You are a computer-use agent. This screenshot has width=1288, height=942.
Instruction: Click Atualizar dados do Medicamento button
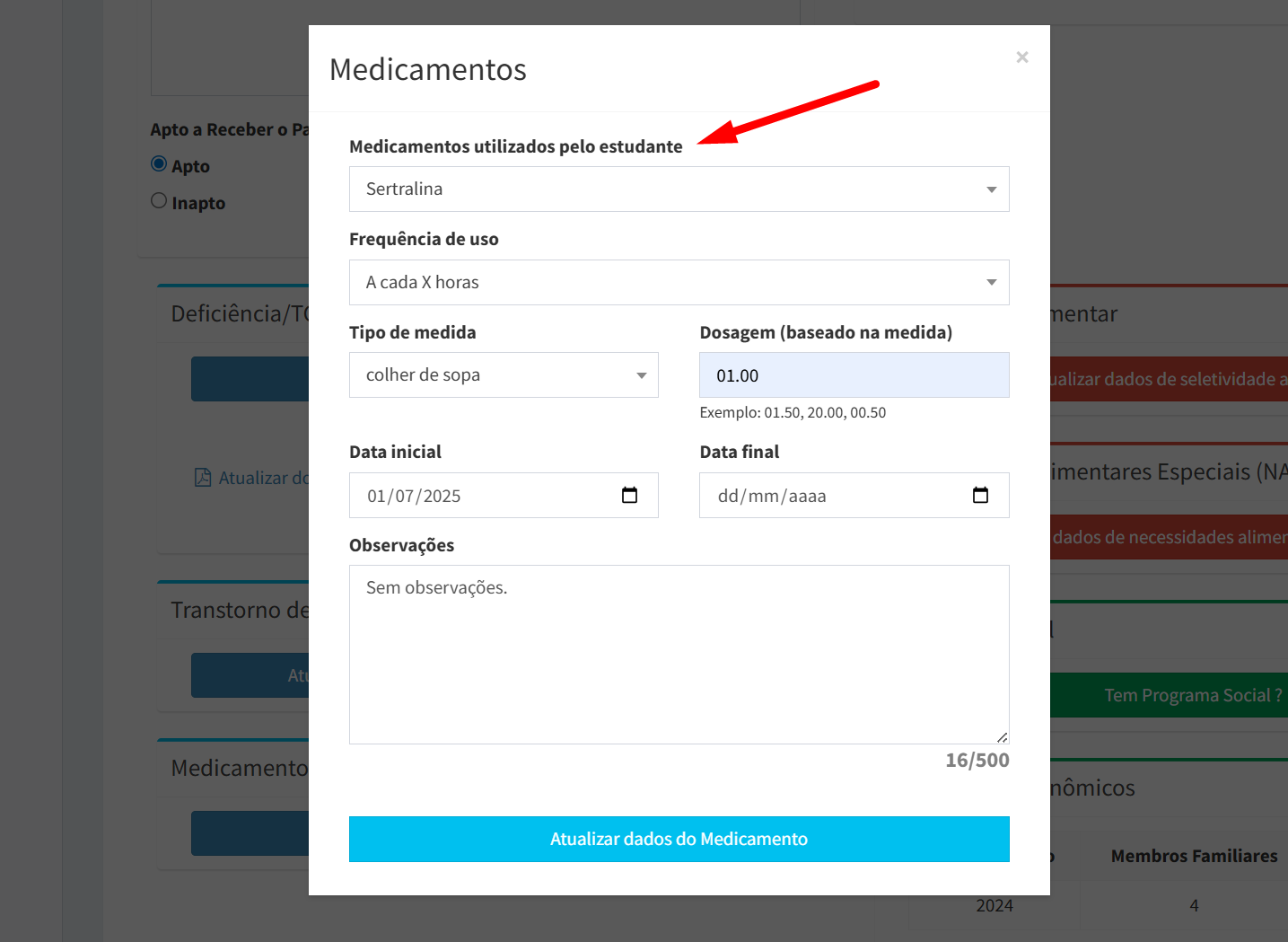tap(679, 839)
